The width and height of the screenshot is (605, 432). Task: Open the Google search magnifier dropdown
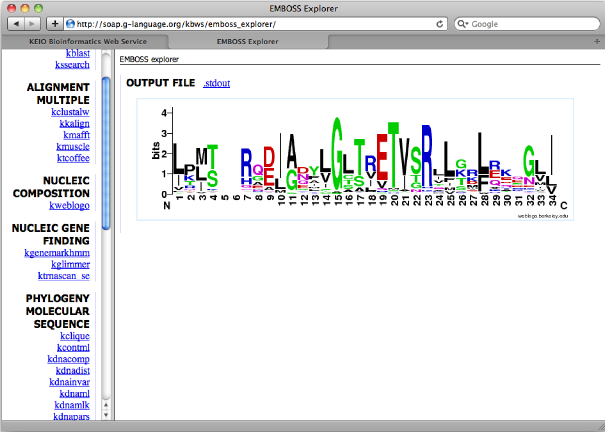point(462,24)
